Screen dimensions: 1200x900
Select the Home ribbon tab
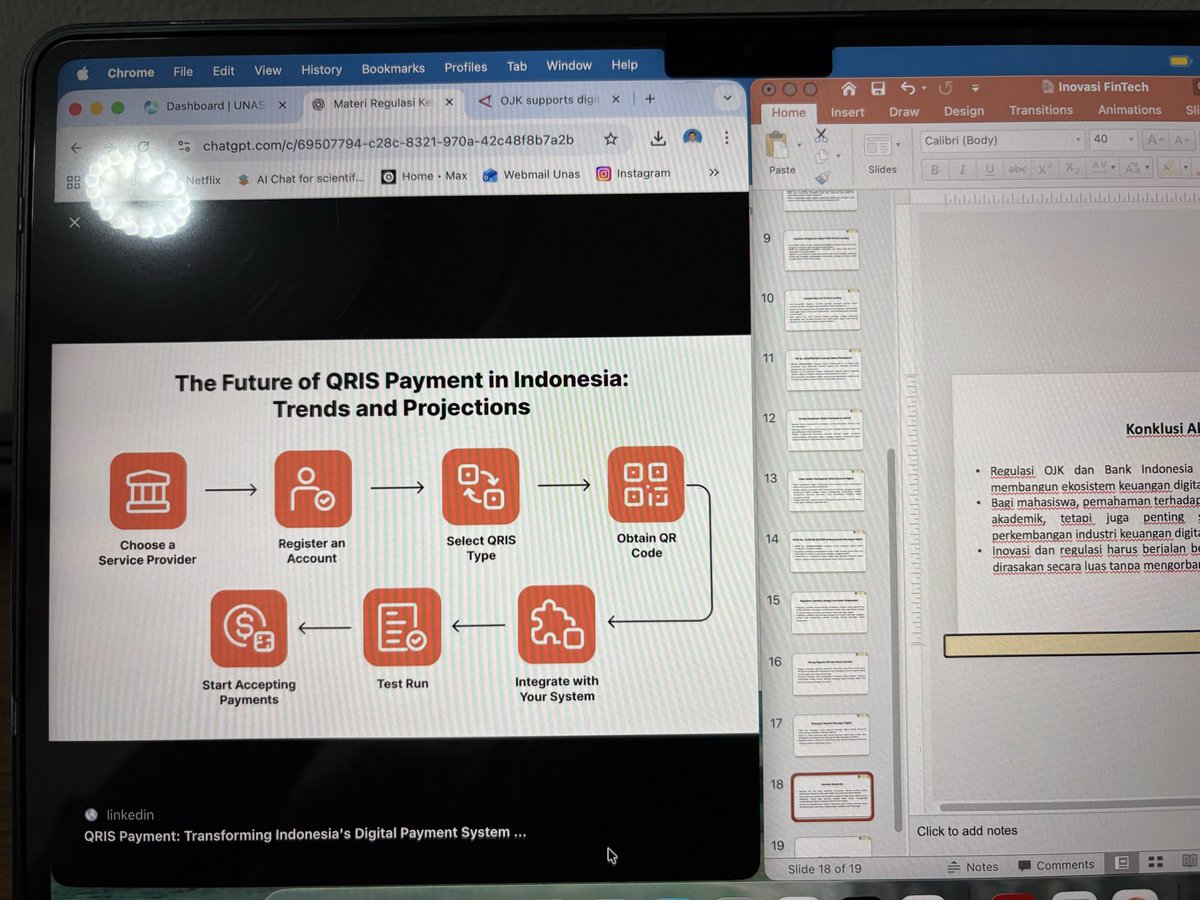pos(788,112)
